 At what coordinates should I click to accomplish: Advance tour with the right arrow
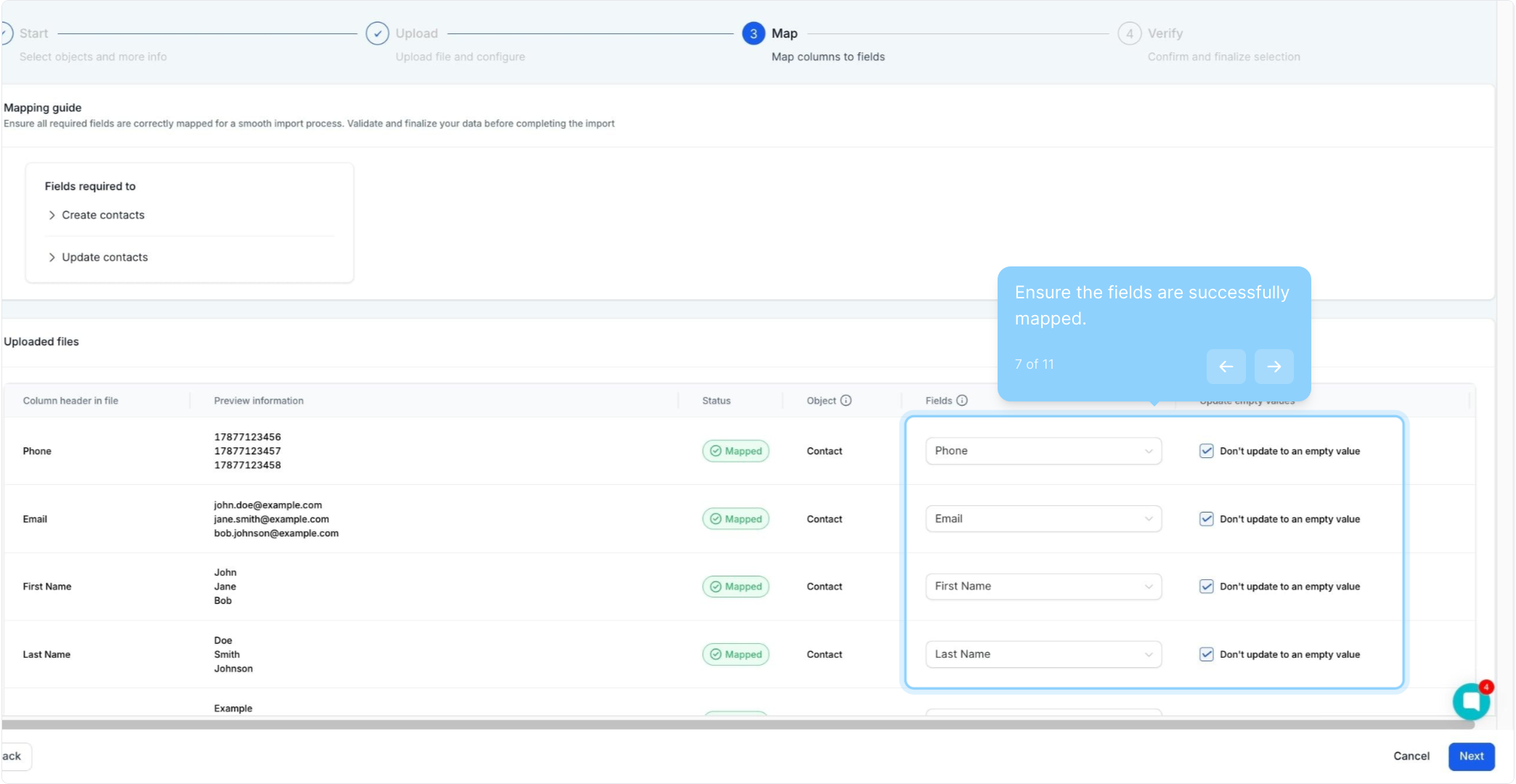[1273, 367]
